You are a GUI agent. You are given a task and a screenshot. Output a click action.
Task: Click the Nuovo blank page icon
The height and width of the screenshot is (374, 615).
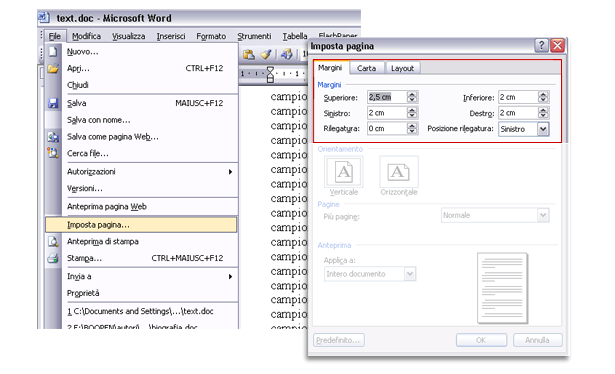53,52
